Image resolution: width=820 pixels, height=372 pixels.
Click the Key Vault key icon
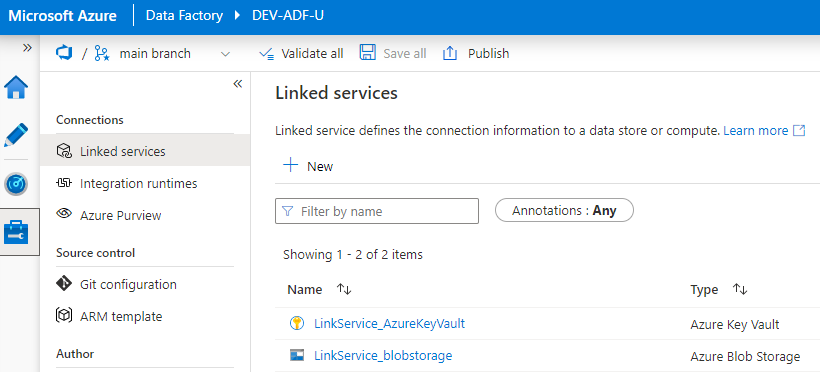[x=297, y=323]
